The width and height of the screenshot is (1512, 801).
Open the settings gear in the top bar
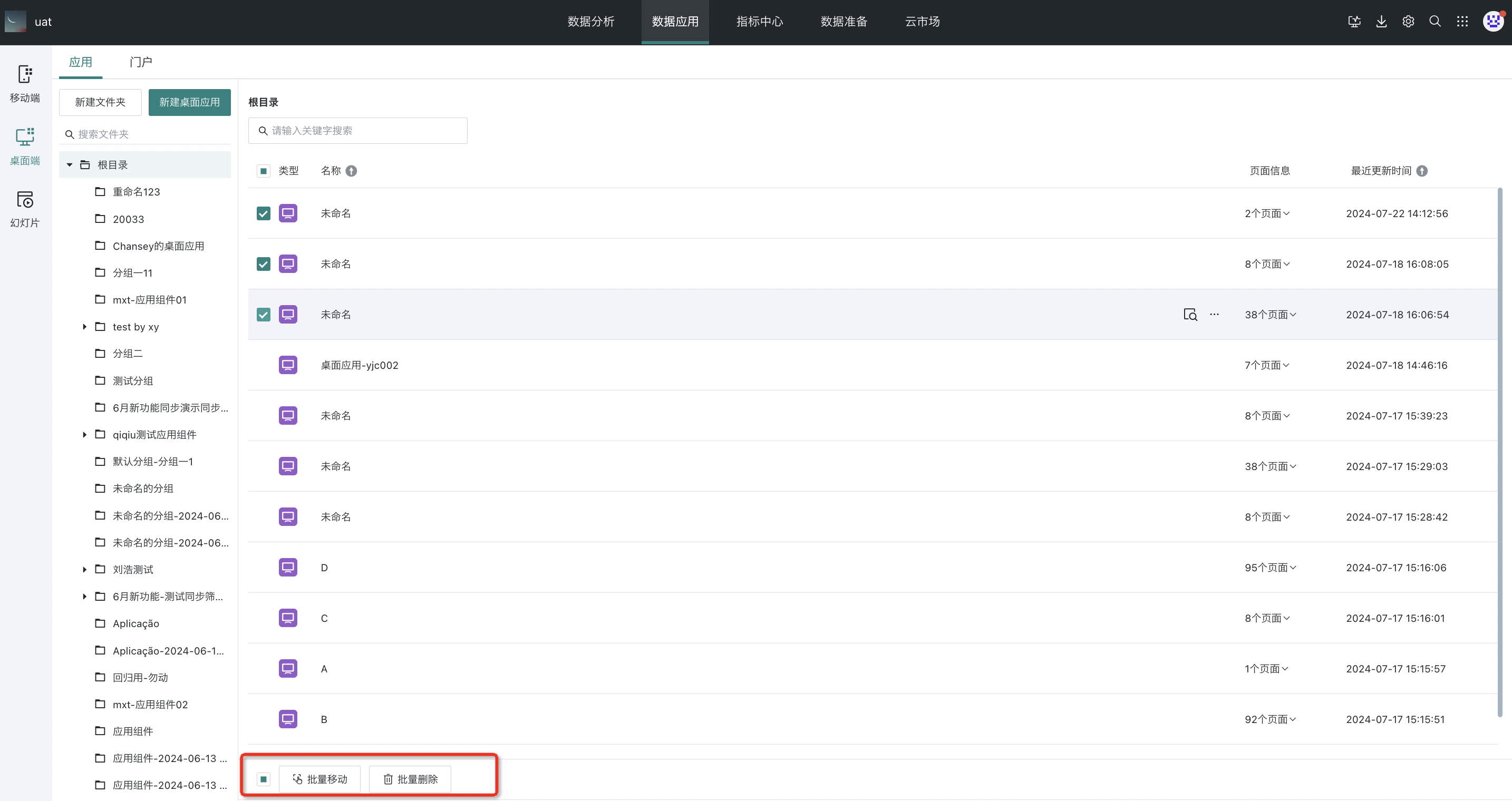[x=1408, y=22]
